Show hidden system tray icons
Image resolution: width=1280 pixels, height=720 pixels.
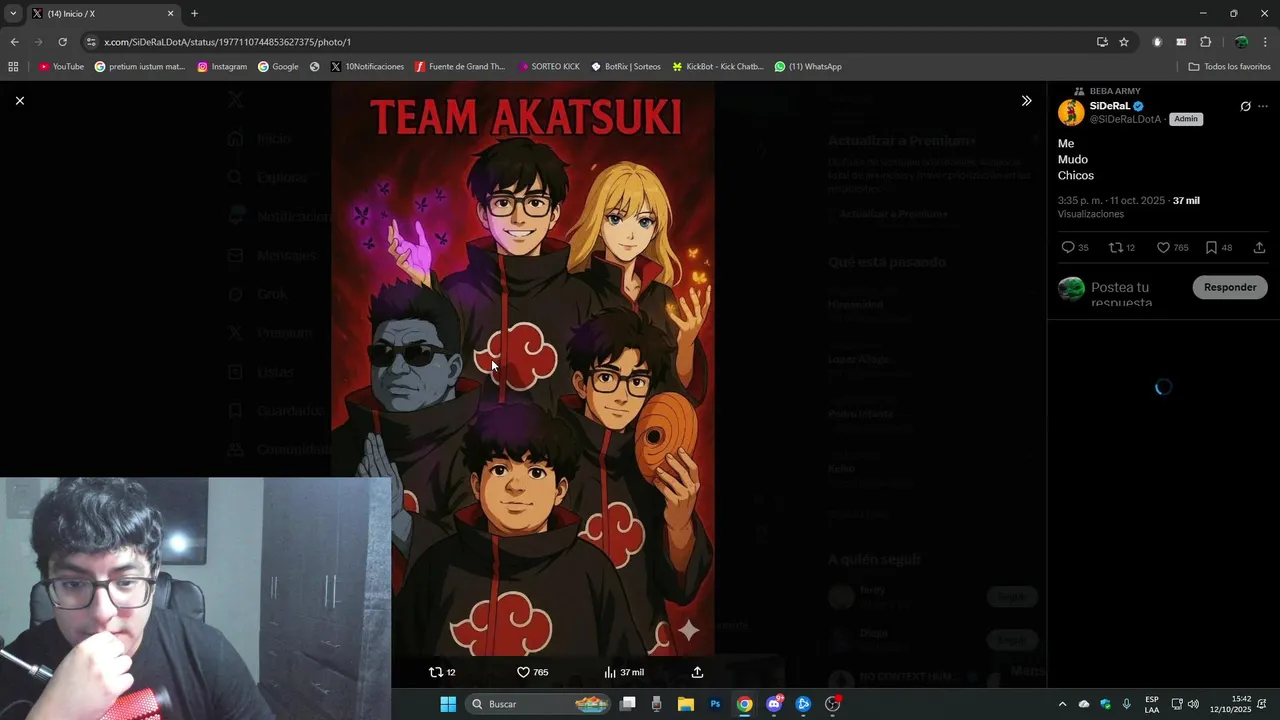click(x=1062, y=704)
